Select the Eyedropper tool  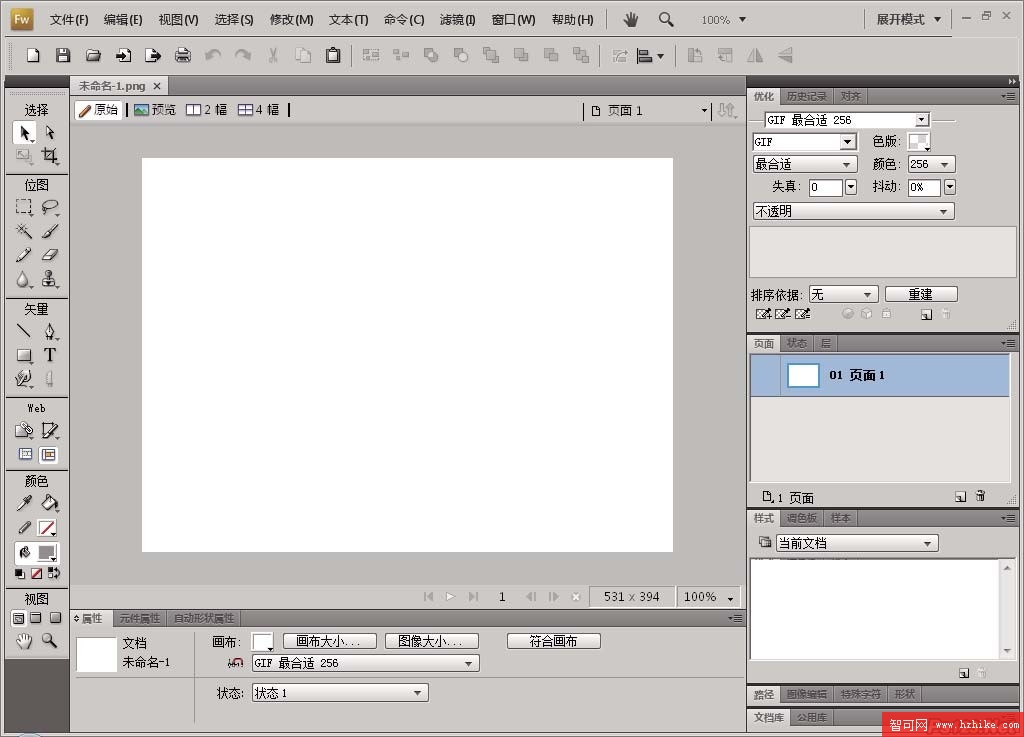(x=23, y=503)
